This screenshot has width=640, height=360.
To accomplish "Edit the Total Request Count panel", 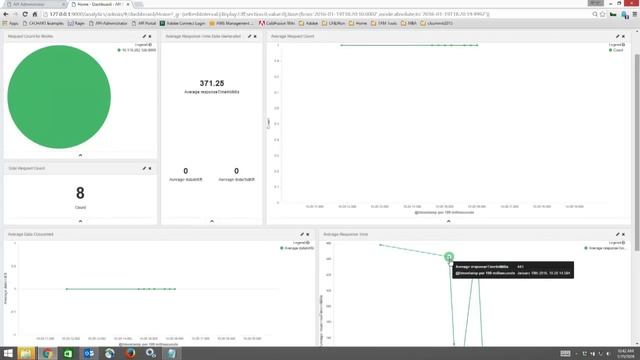I will tap(144, 168).
